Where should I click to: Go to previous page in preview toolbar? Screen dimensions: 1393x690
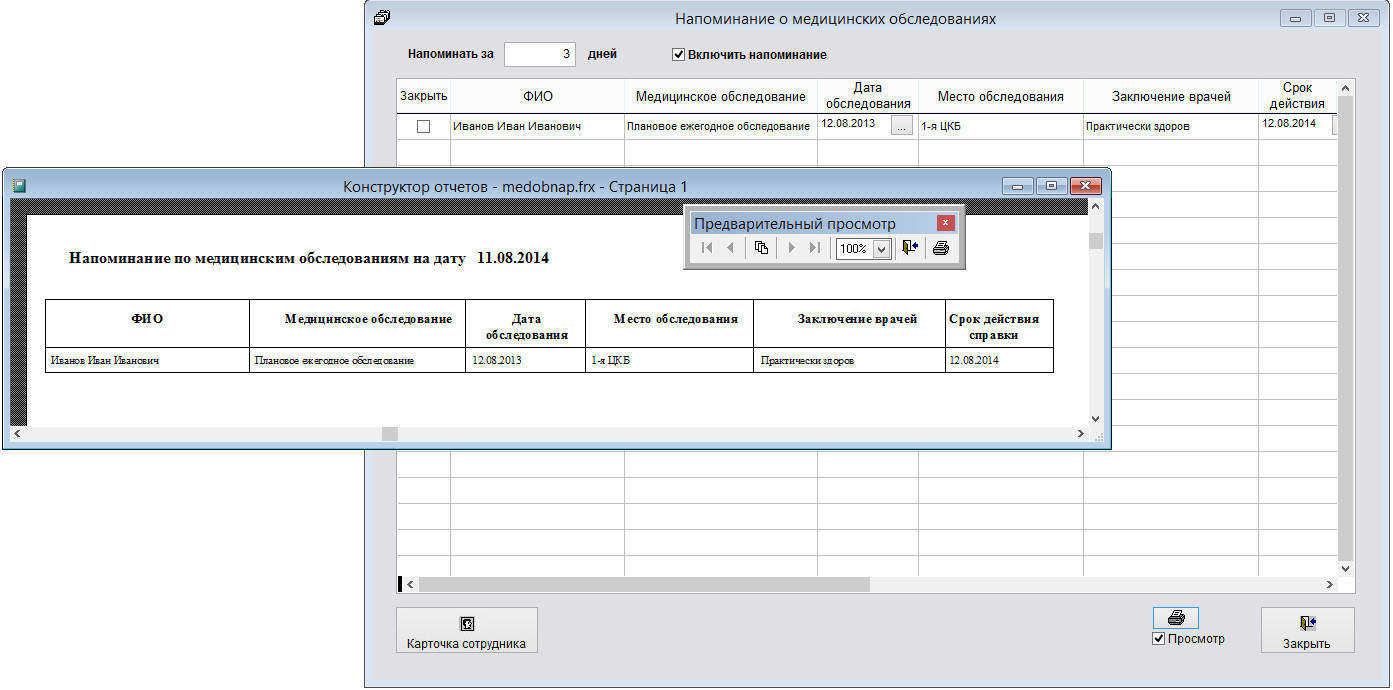tap(730, 249)
